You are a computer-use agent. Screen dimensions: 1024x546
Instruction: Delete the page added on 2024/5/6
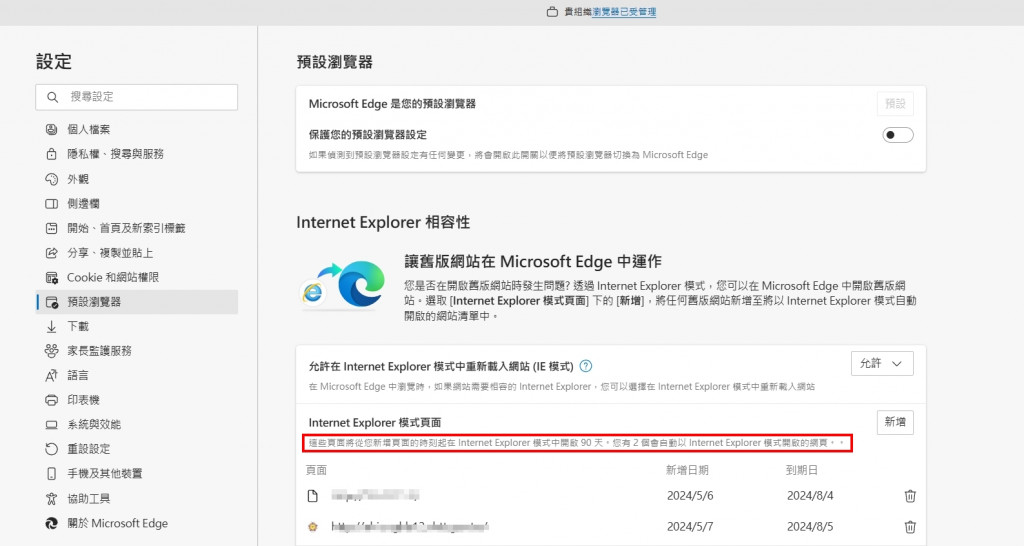tap(910, 496)
